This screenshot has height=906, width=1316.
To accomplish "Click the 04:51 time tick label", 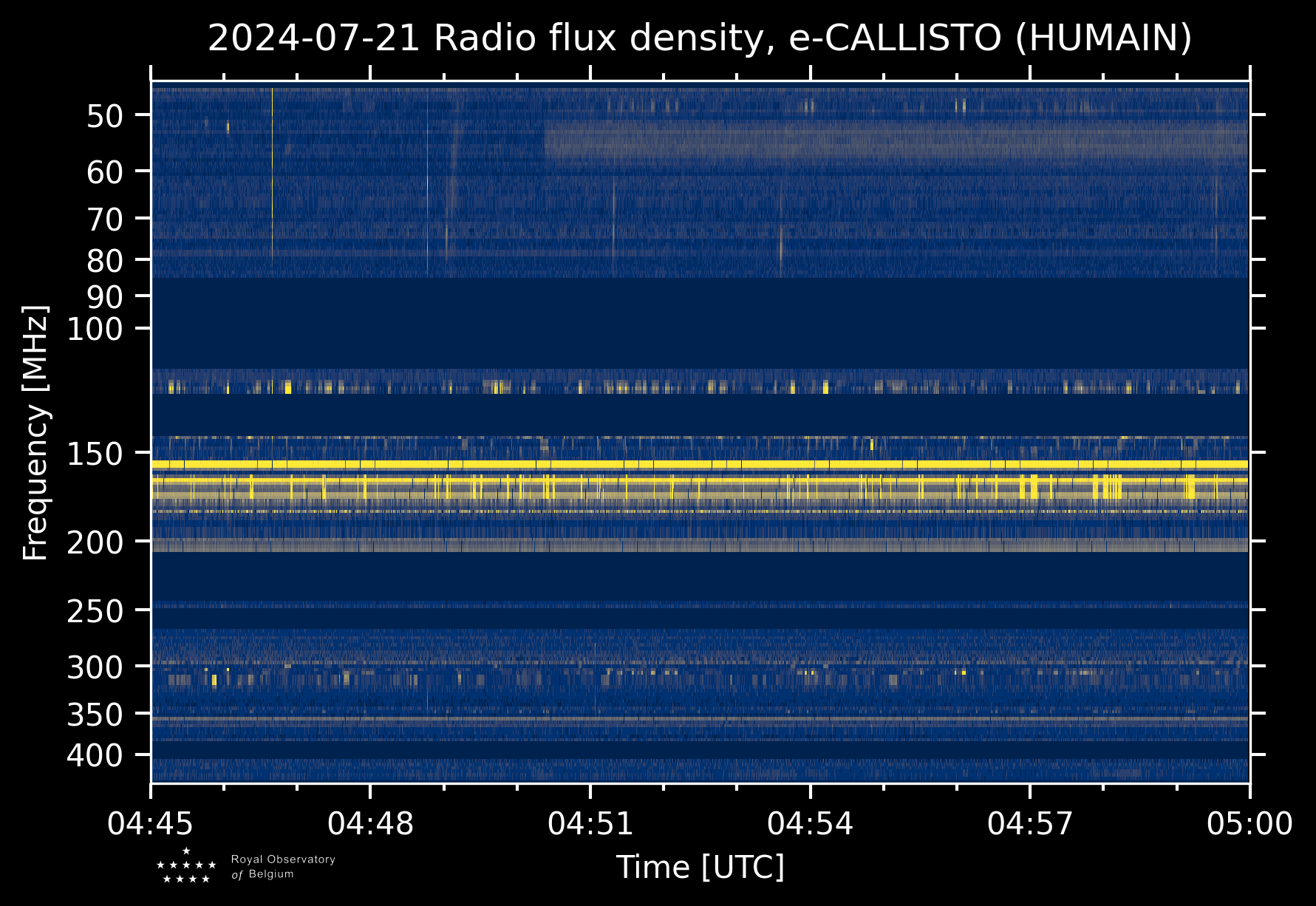I will [x=590, y=823].
